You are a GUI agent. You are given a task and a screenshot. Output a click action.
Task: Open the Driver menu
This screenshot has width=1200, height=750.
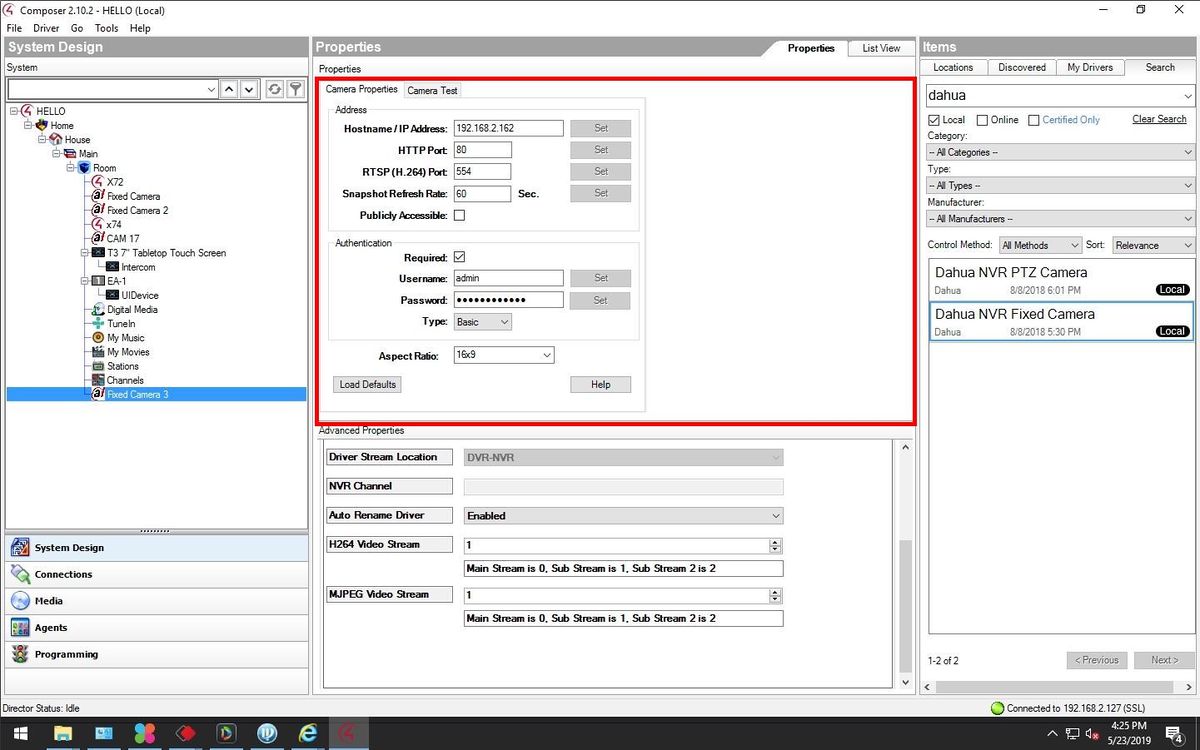pyautogui.click(x=46, y=28)
